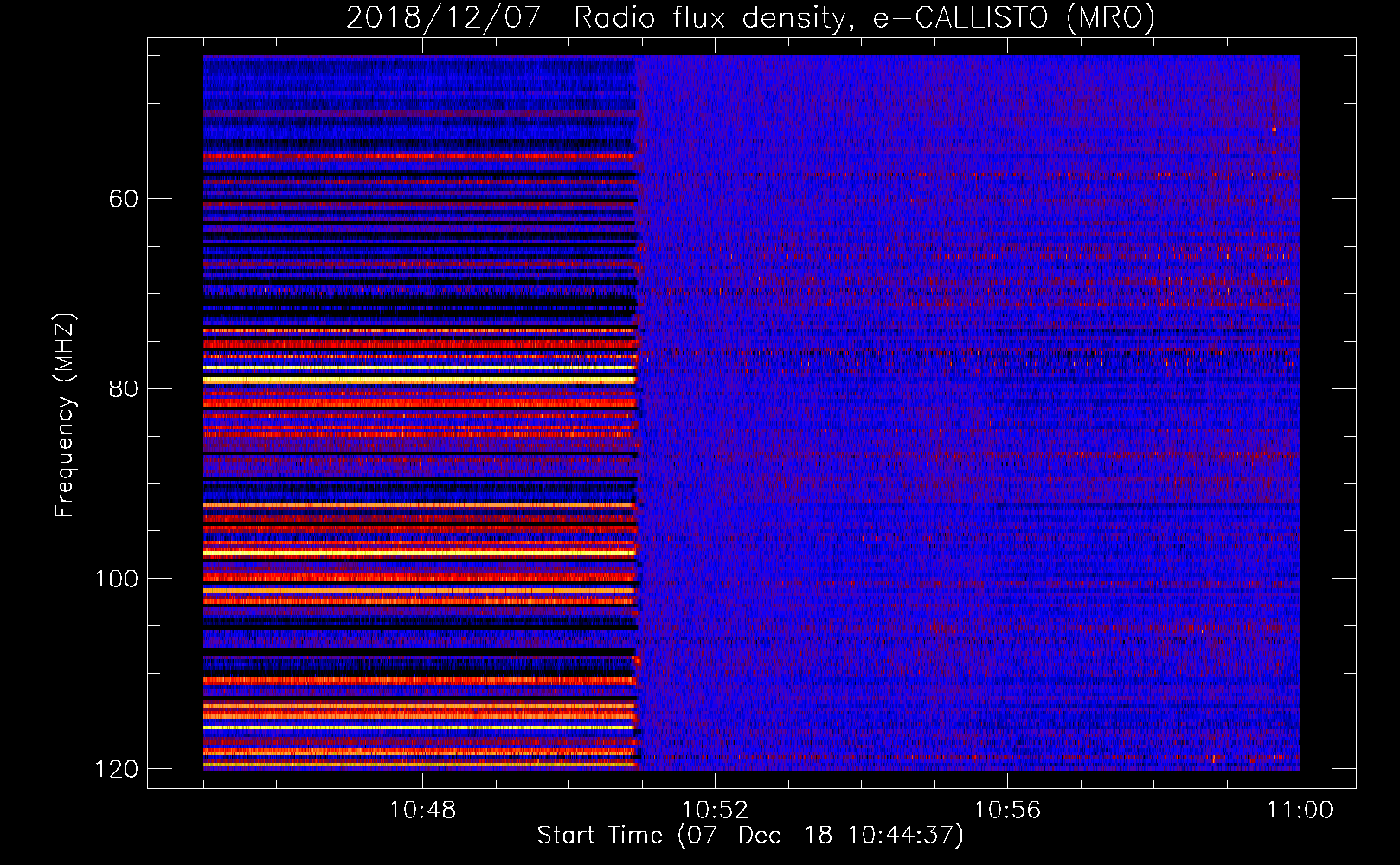
Task: Select the 'e-CALLISTO (MRO)' text in title
Action: (1013, 17)
